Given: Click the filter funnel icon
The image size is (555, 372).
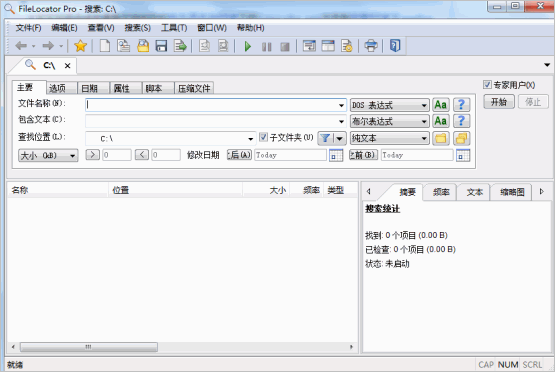Looking at the screenshot, I should click(325, 138).
